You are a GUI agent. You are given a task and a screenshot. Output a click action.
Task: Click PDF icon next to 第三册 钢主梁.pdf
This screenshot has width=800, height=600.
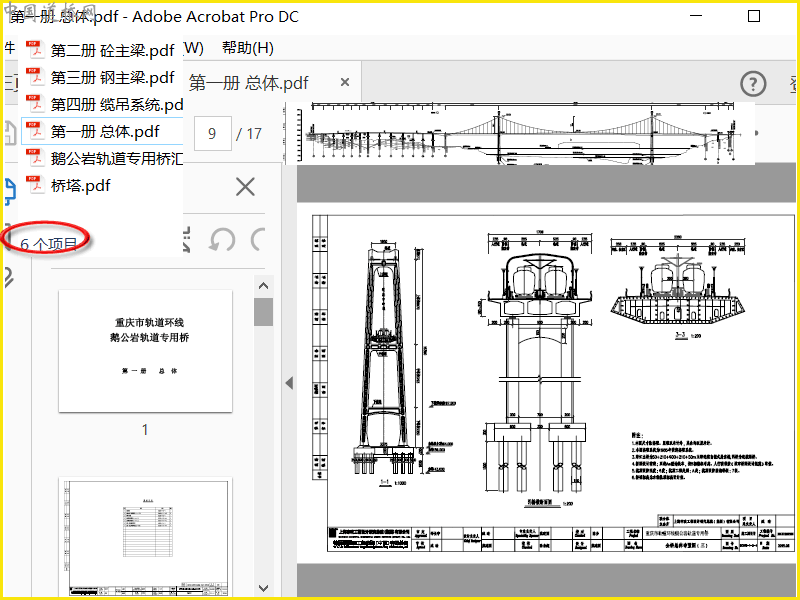tap(35, 77)
